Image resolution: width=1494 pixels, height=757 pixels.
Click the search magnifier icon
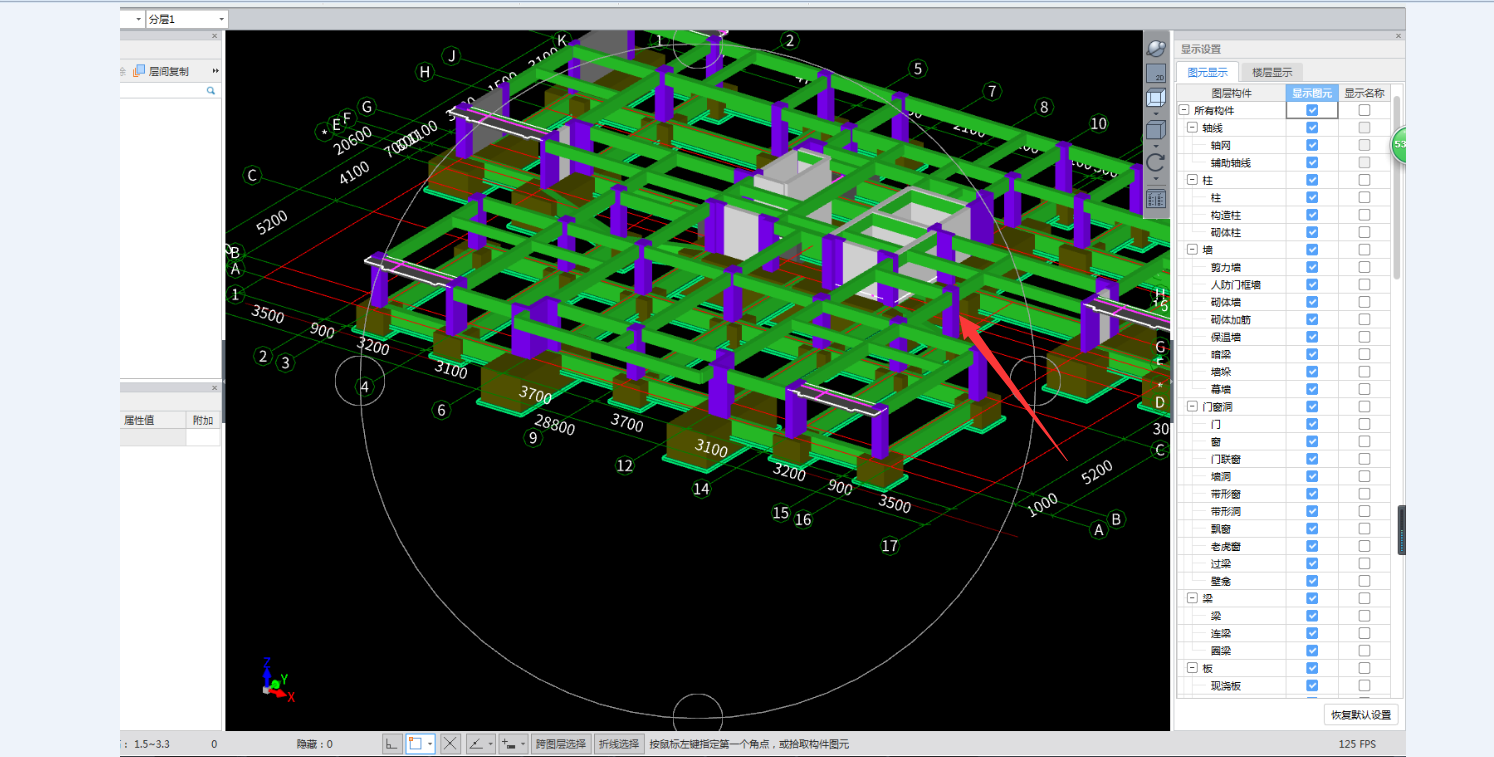coord(211,91)
